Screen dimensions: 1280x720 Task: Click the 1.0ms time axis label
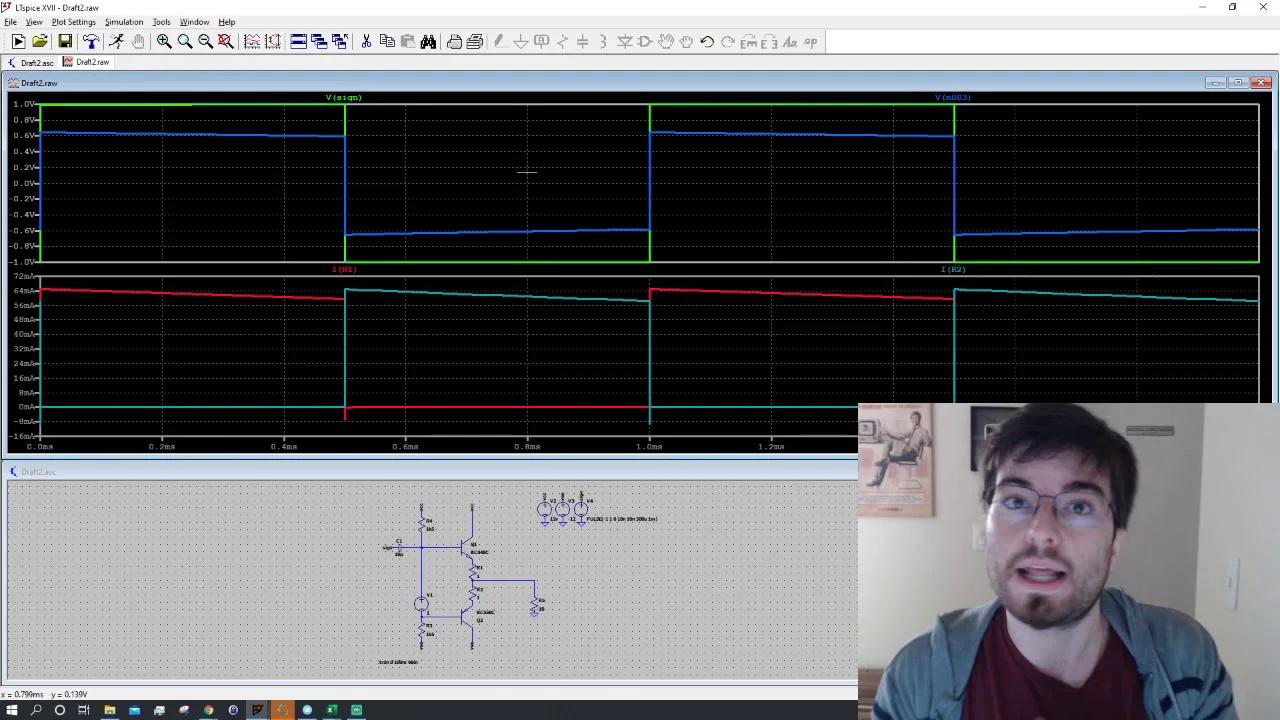[649, 447]
